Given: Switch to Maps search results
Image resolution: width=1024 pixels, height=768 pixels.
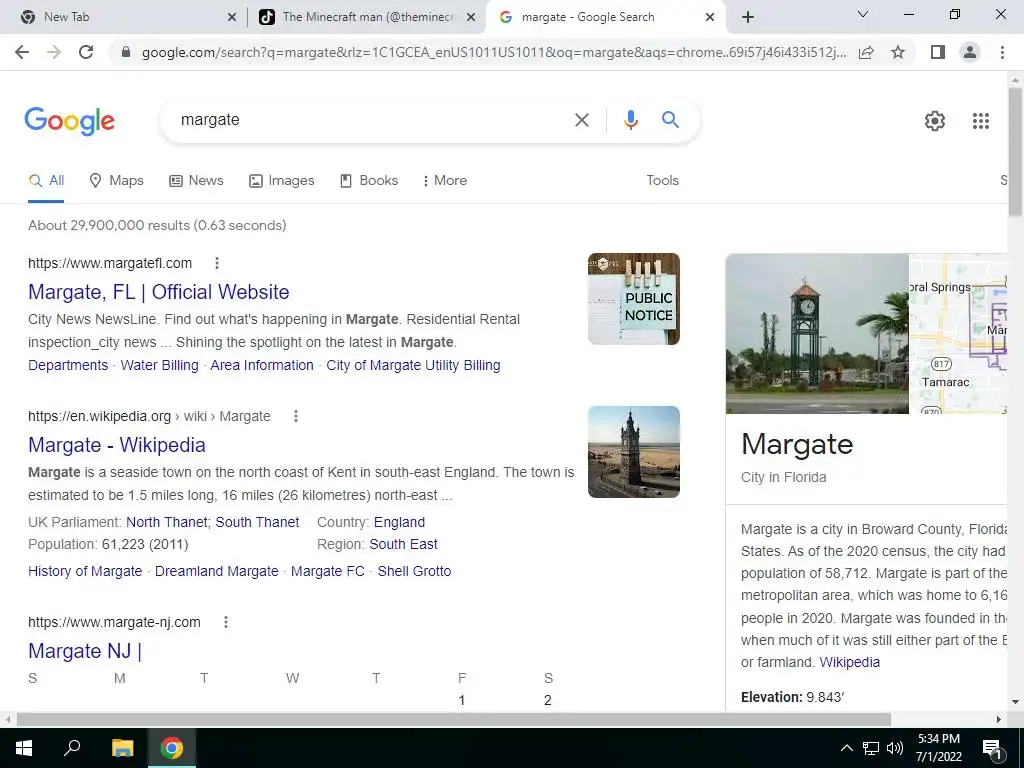Looking at the screenshot, I should [x=116, y=181].
